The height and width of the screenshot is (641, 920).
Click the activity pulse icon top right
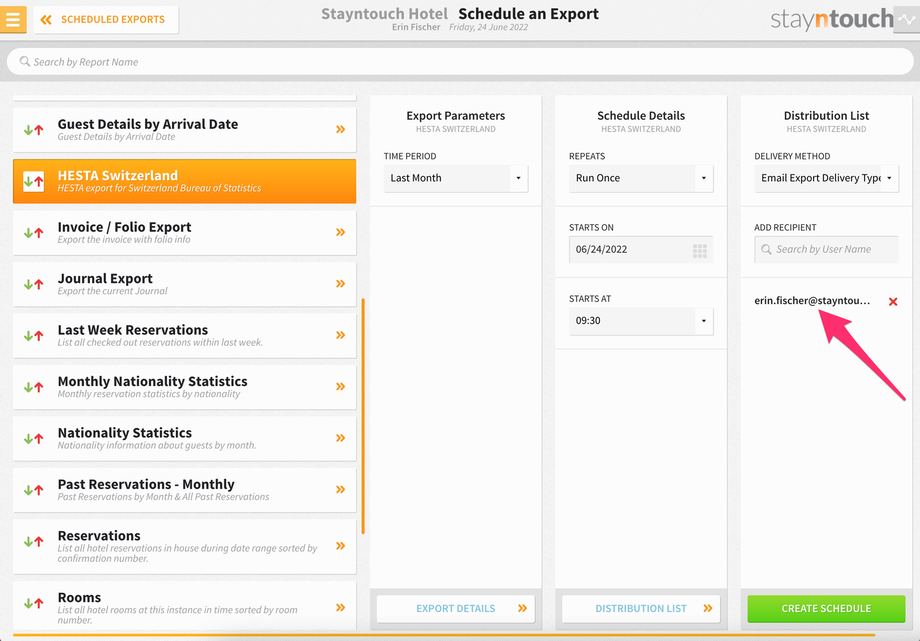tap(907, 19)
